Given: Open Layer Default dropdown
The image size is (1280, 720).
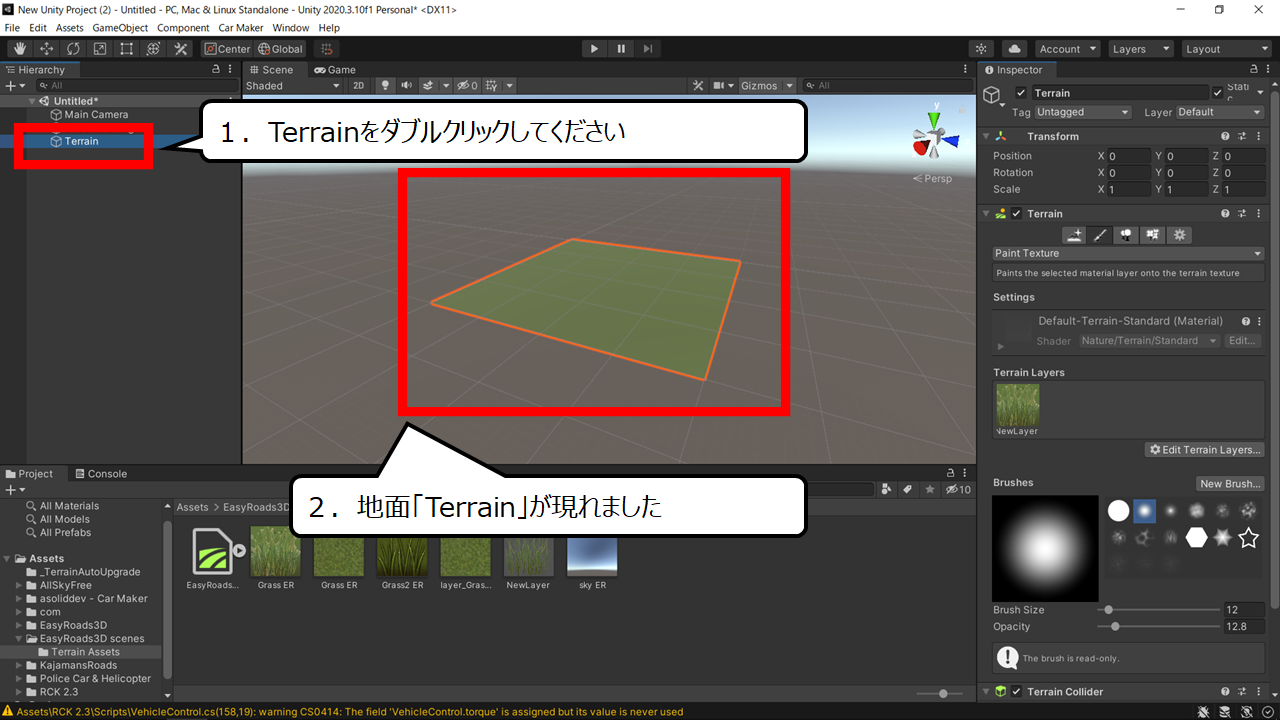Looking at the screenshot, I should [1218, 112].
